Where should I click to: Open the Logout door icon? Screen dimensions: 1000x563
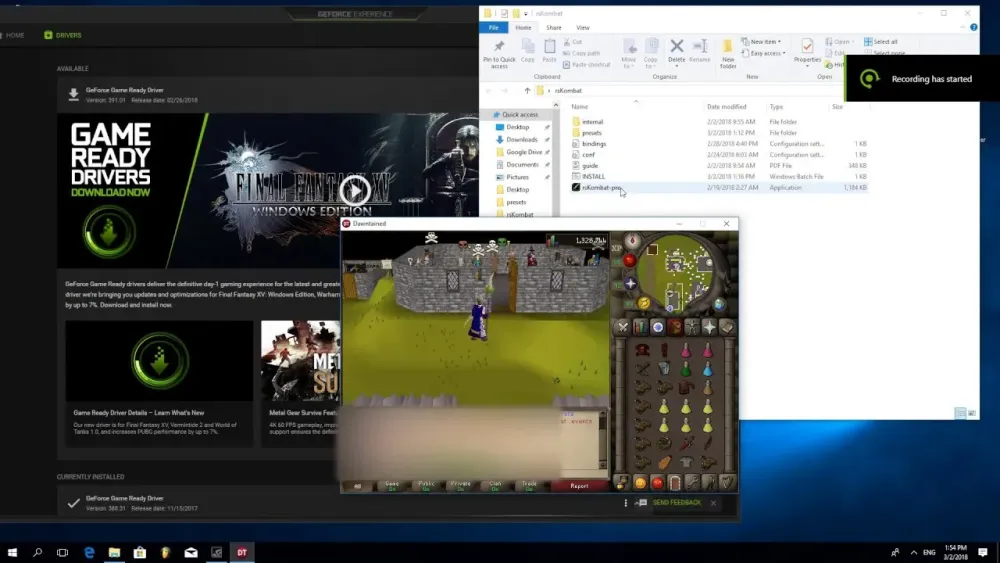(674, 483)
